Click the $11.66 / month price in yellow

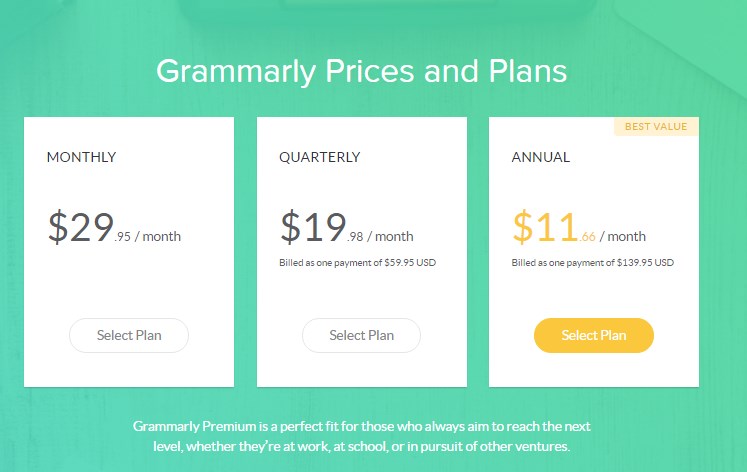(579, 227)
